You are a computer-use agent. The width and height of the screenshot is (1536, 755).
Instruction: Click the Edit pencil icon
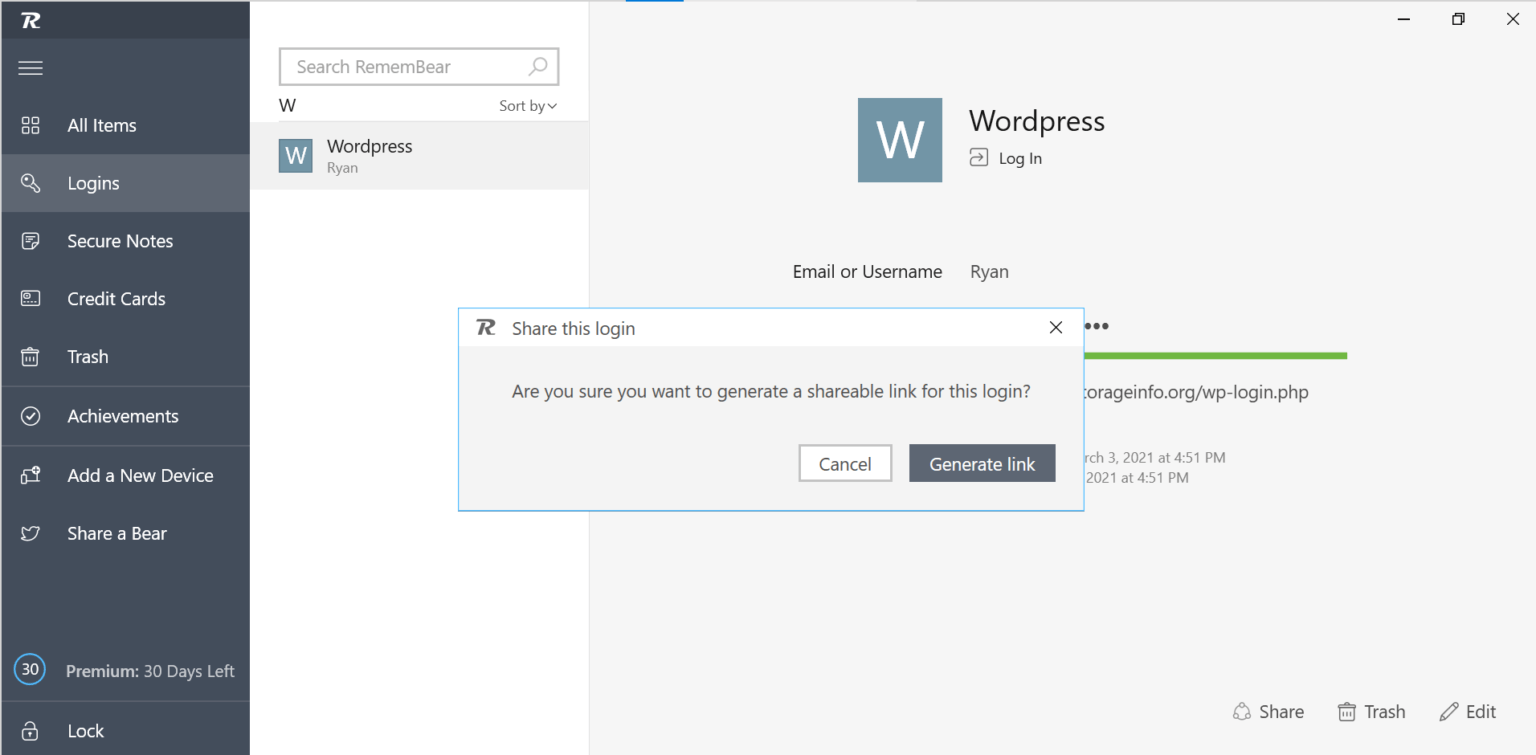point(1449,712)
